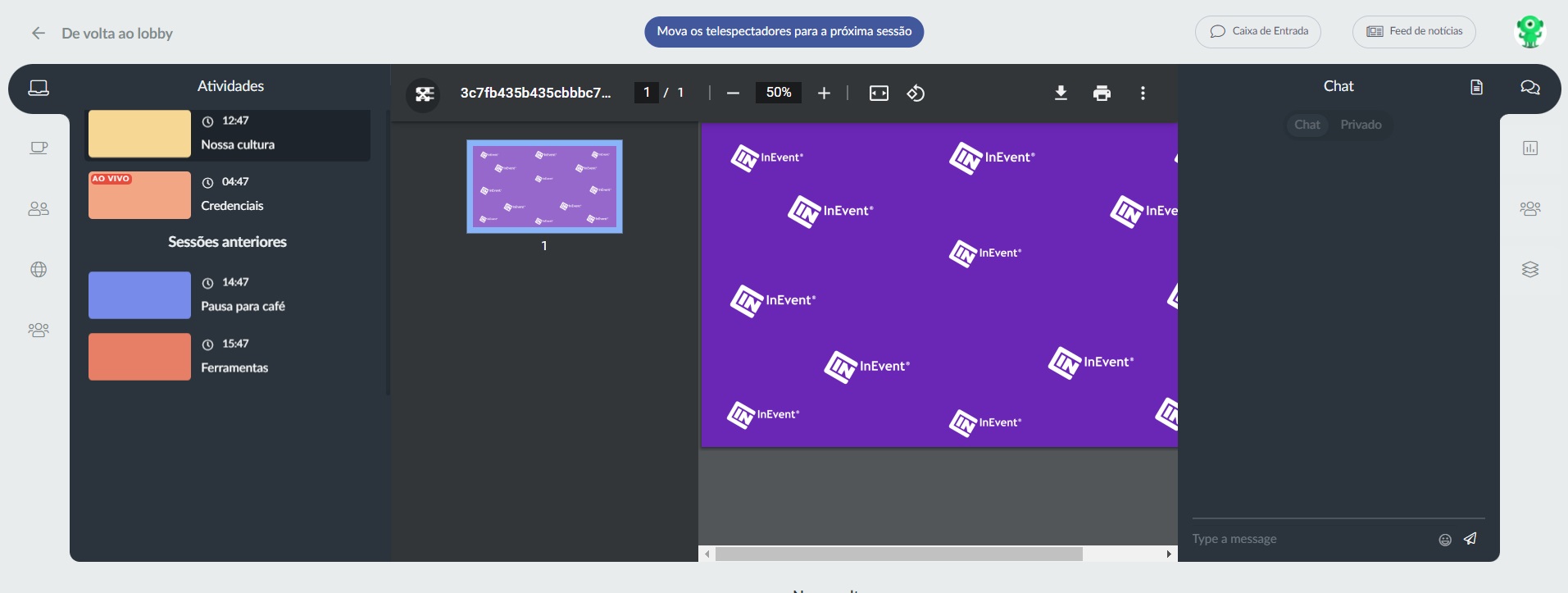Click the scrollbar left arrow

[707, 554]
